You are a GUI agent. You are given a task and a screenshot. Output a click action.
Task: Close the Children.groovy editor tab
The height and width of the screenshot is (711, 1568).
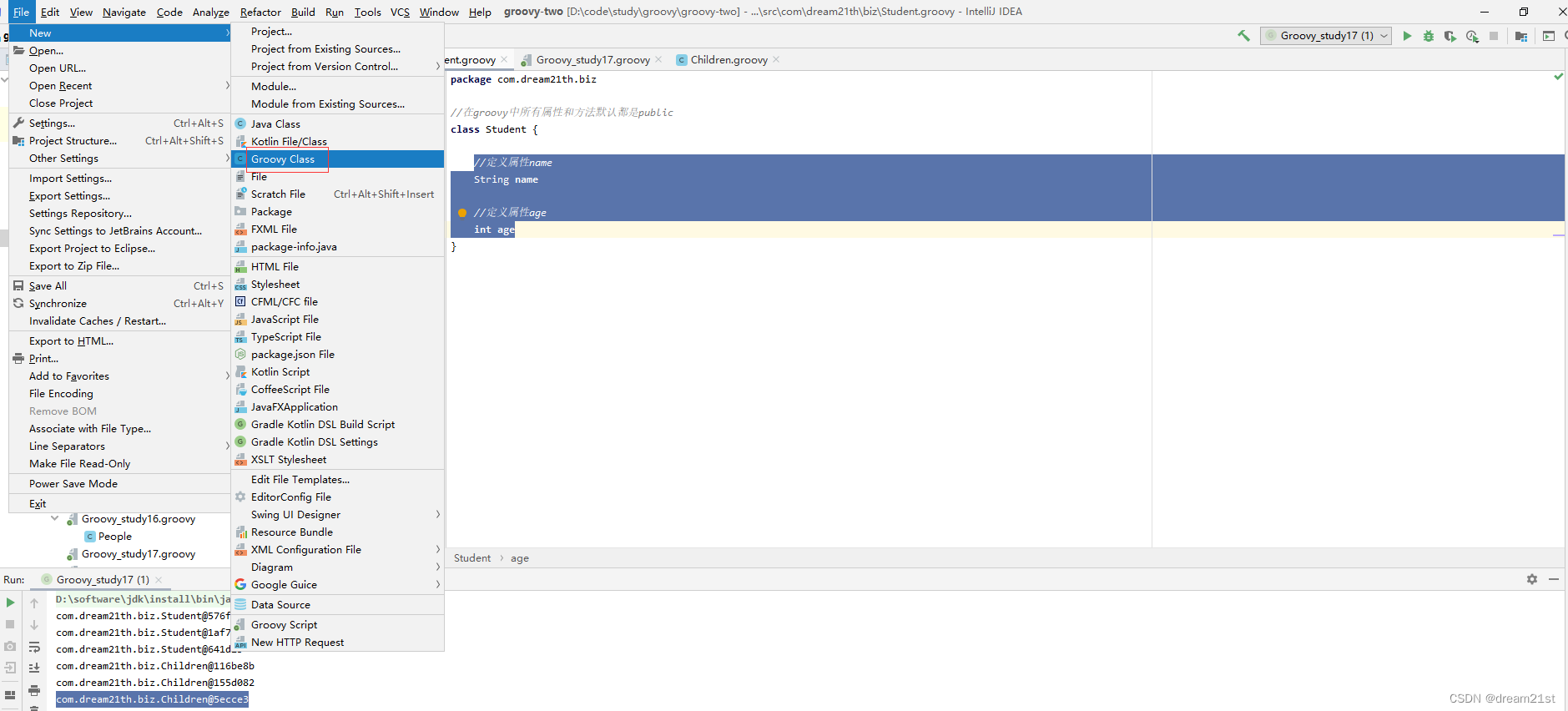point(776,59)
